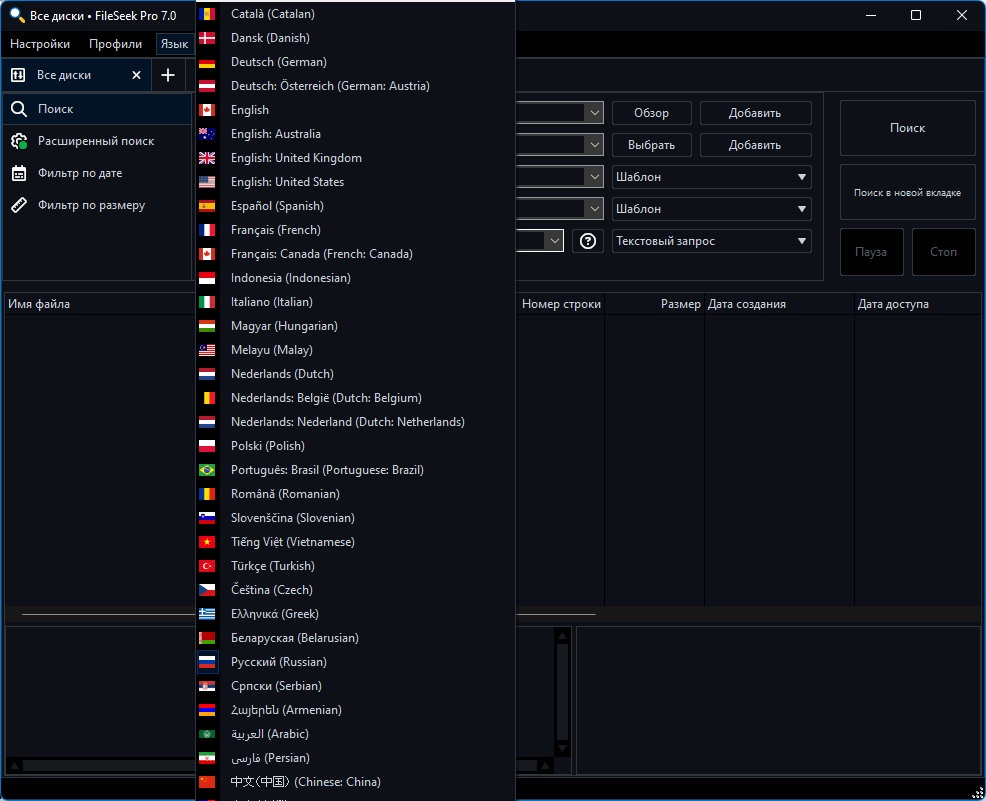Screen dimensions: 986x801
Task: Close the Все диски tab
Action: click(136, 75)
